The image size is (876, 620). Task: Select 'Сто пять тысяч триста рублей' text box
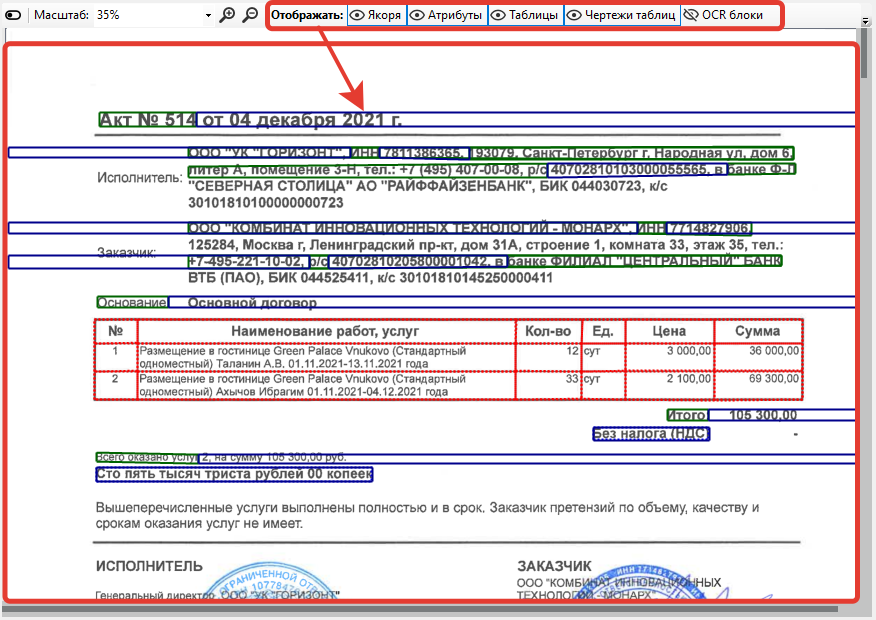pos(234,474)
